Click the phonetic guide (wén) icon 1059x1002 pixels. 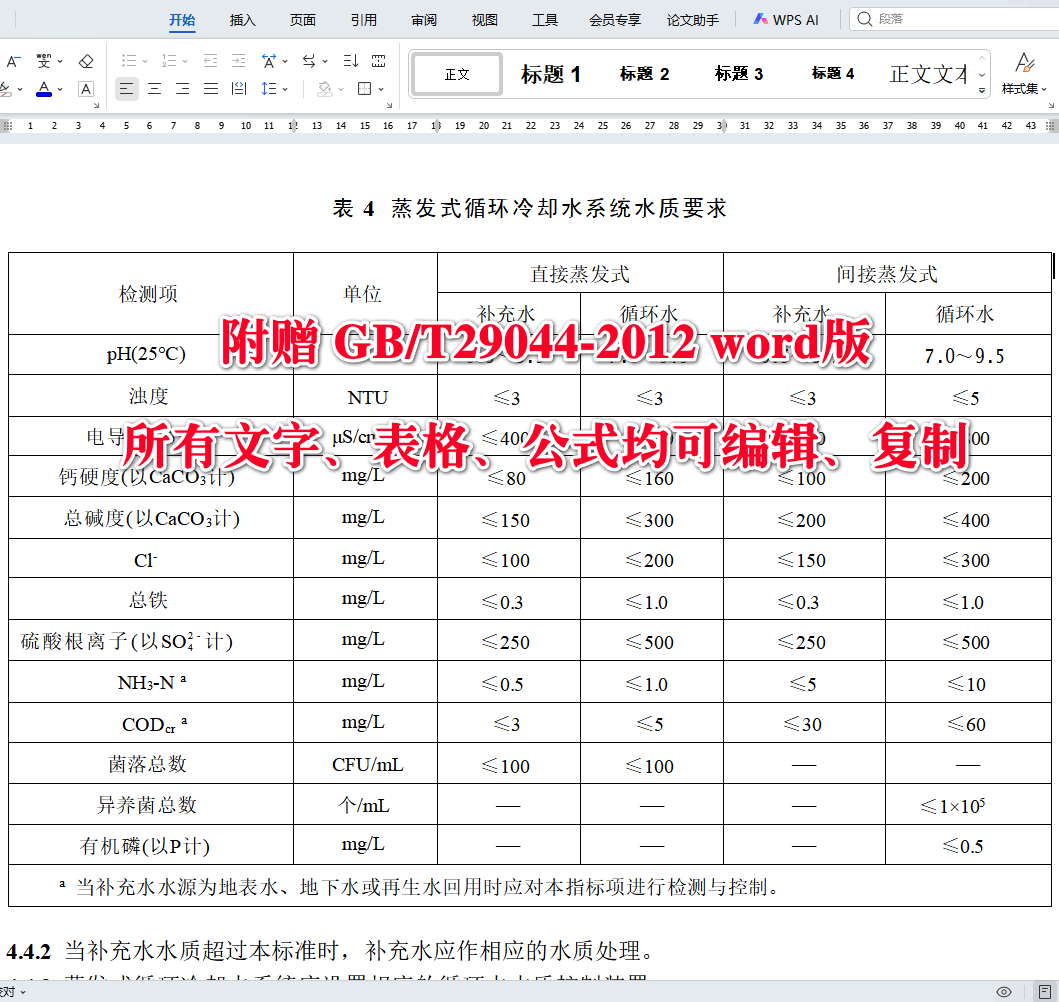44,61
